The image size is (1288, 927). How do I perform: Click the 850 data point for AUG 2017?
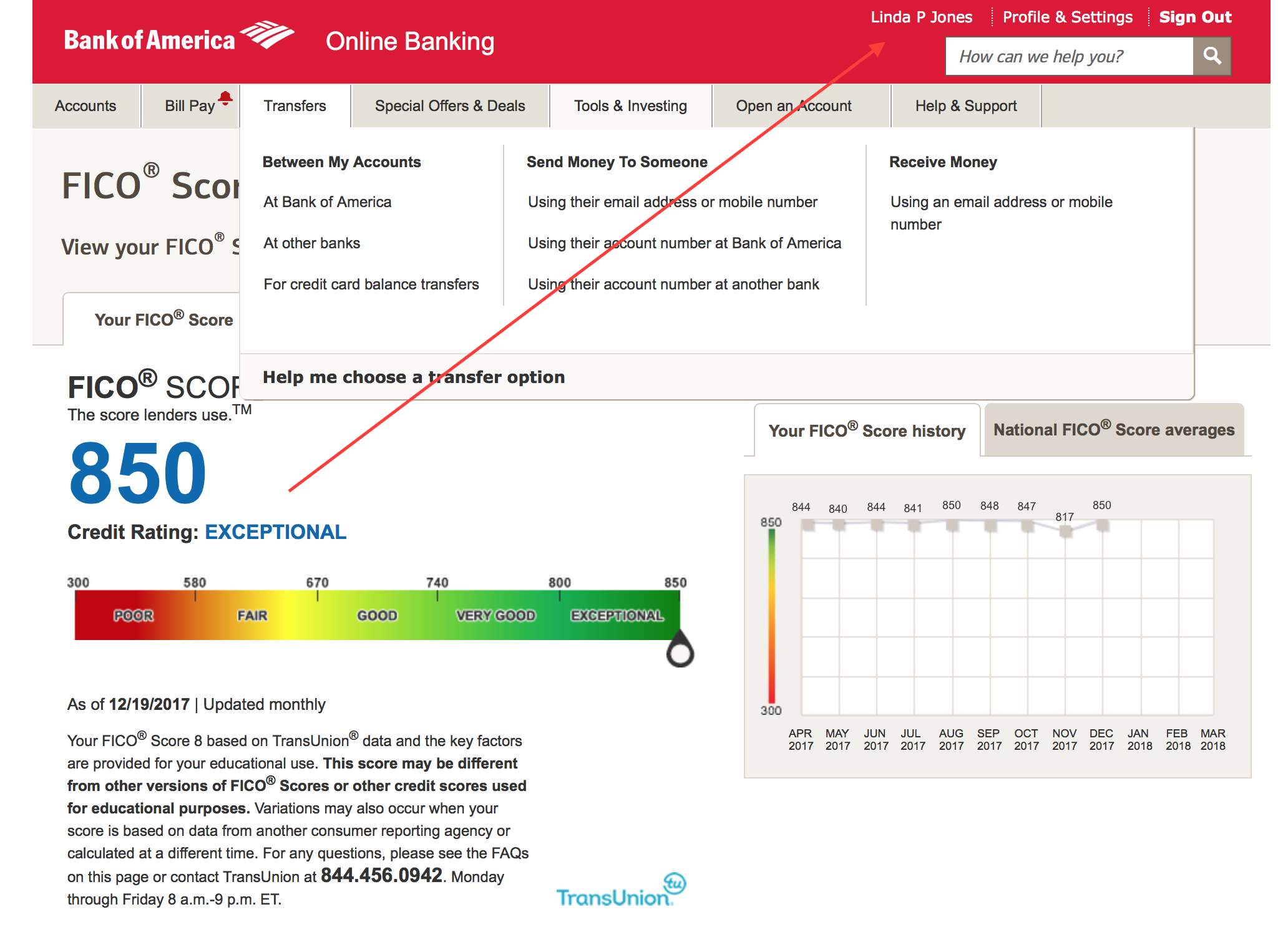(x=952, y=525)
